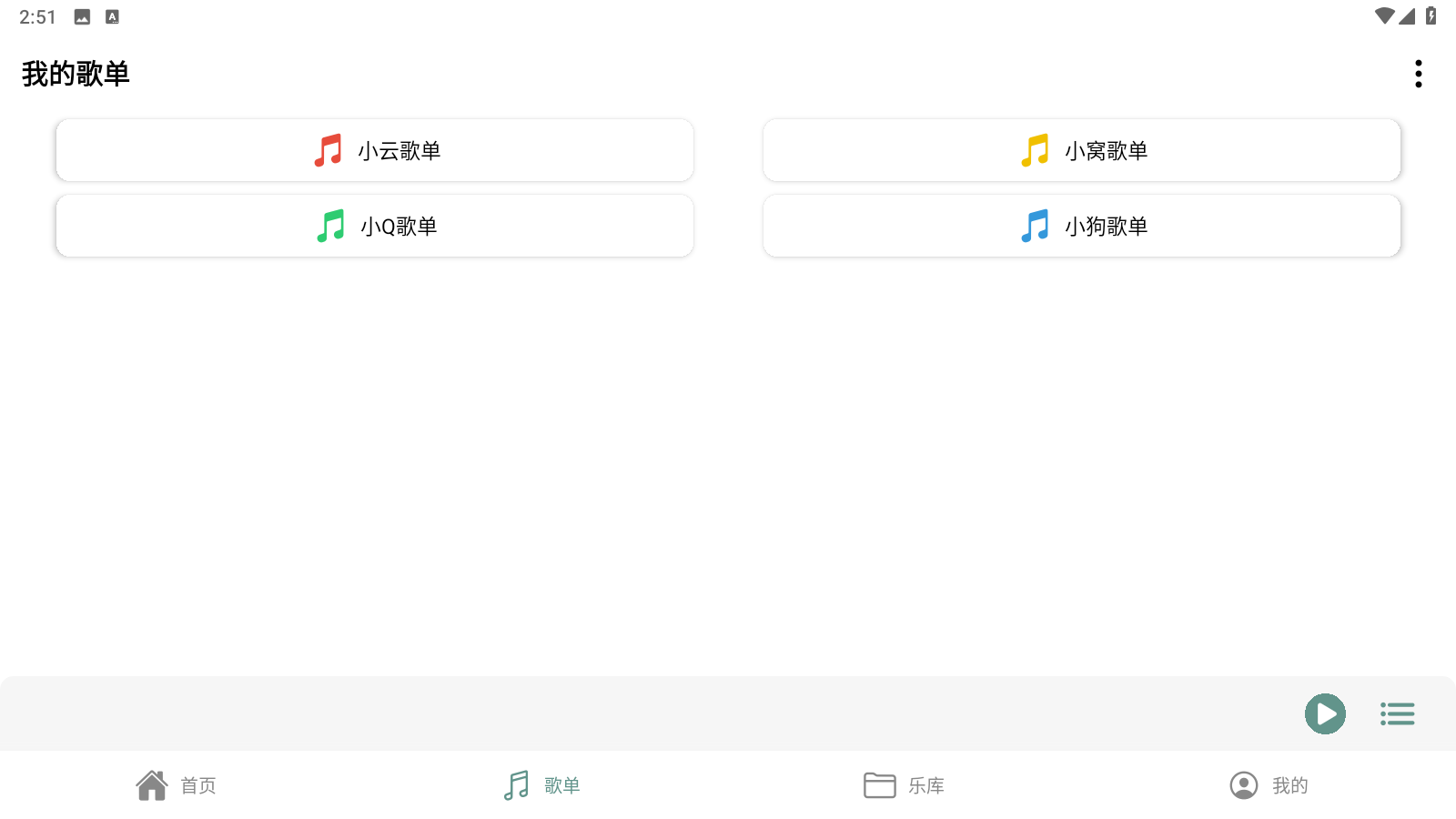The width and height of the screenshot is (1456, 819).
Task: Tap the home icon in bottom navigation
Action: pyautogui.click(x=152, y=783)
